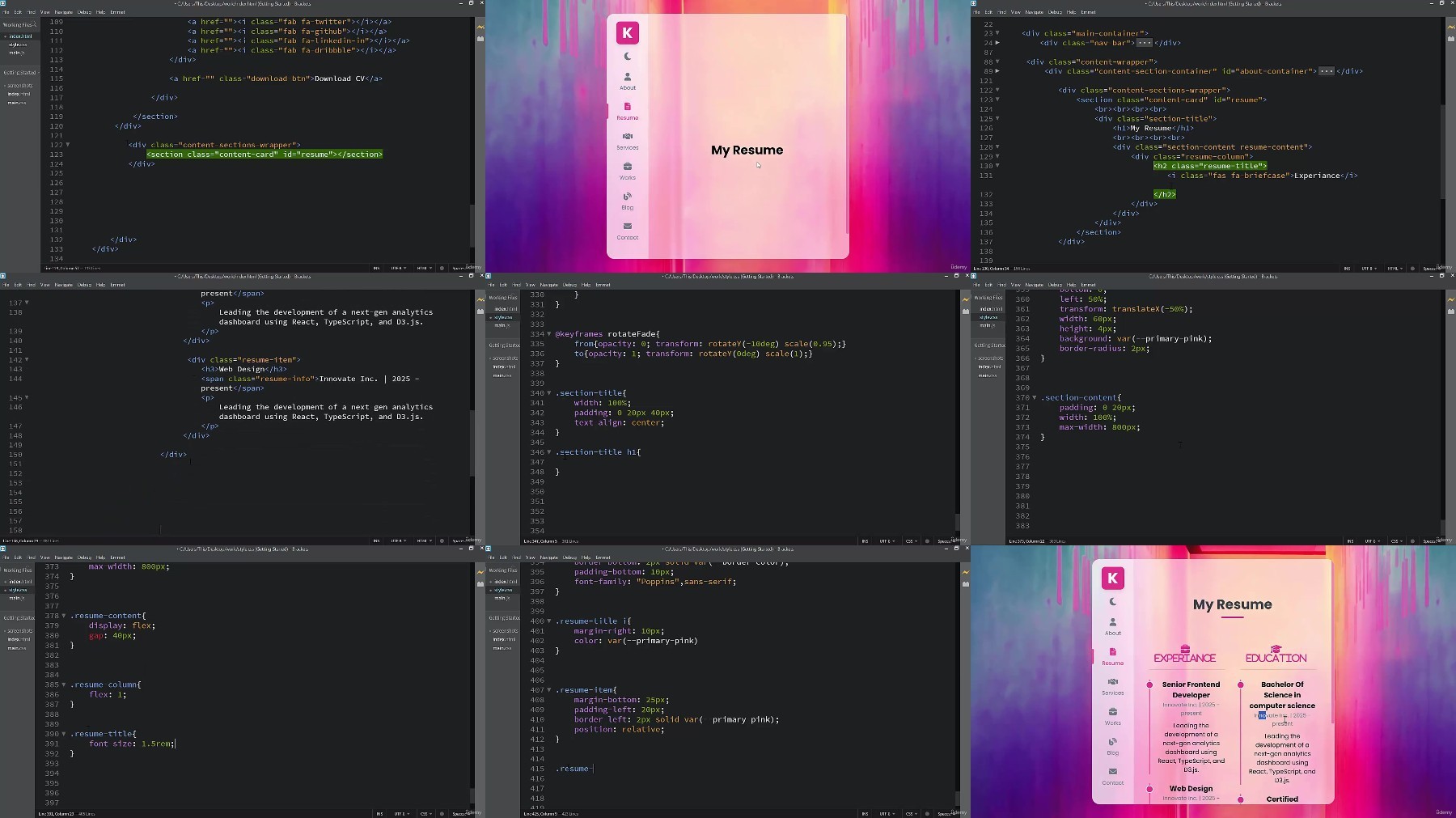Open style.css working file in .resume-content editor sidebar
1456x818 pixels.
click(19, 590)
